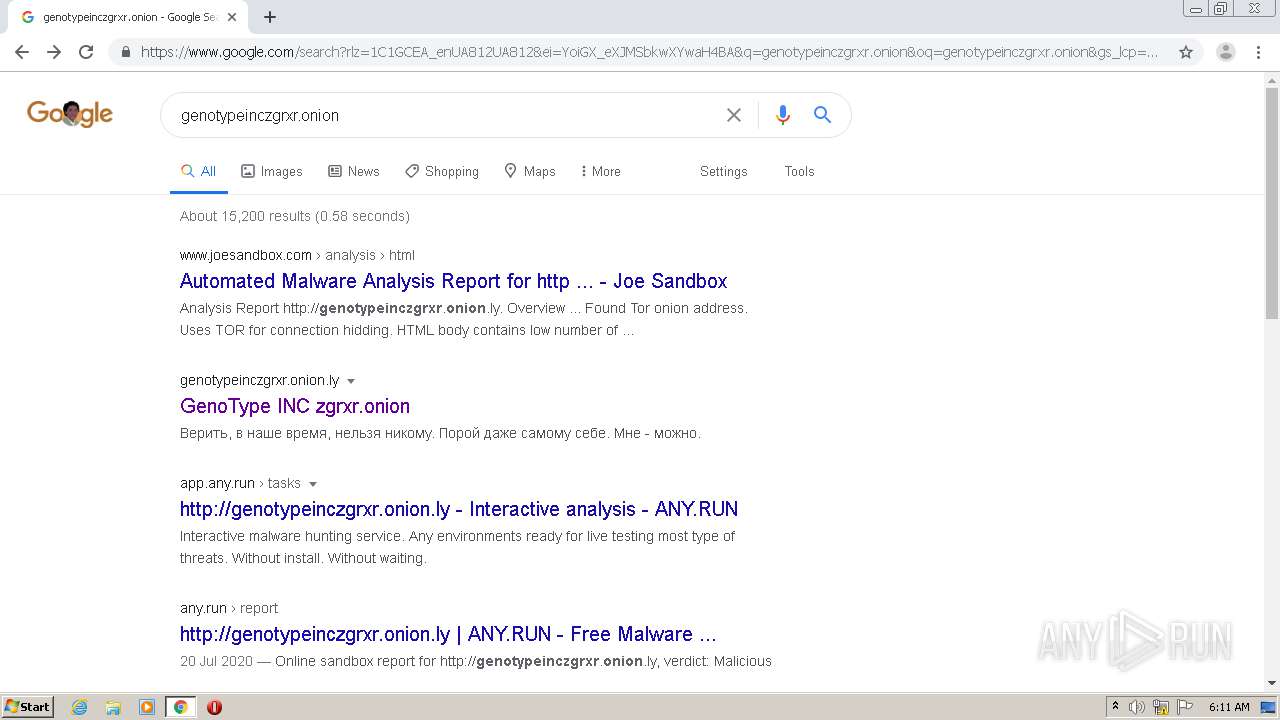Click the browser forward arrow
This screenshot has height=720, width=1280.
[54, 52]
